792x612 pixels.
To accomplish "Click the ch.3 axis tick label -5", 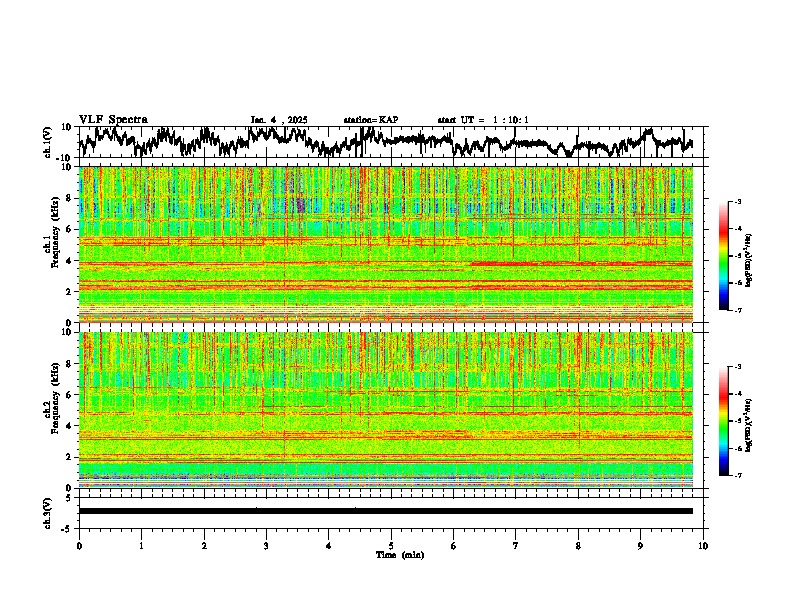I will 67,529.
